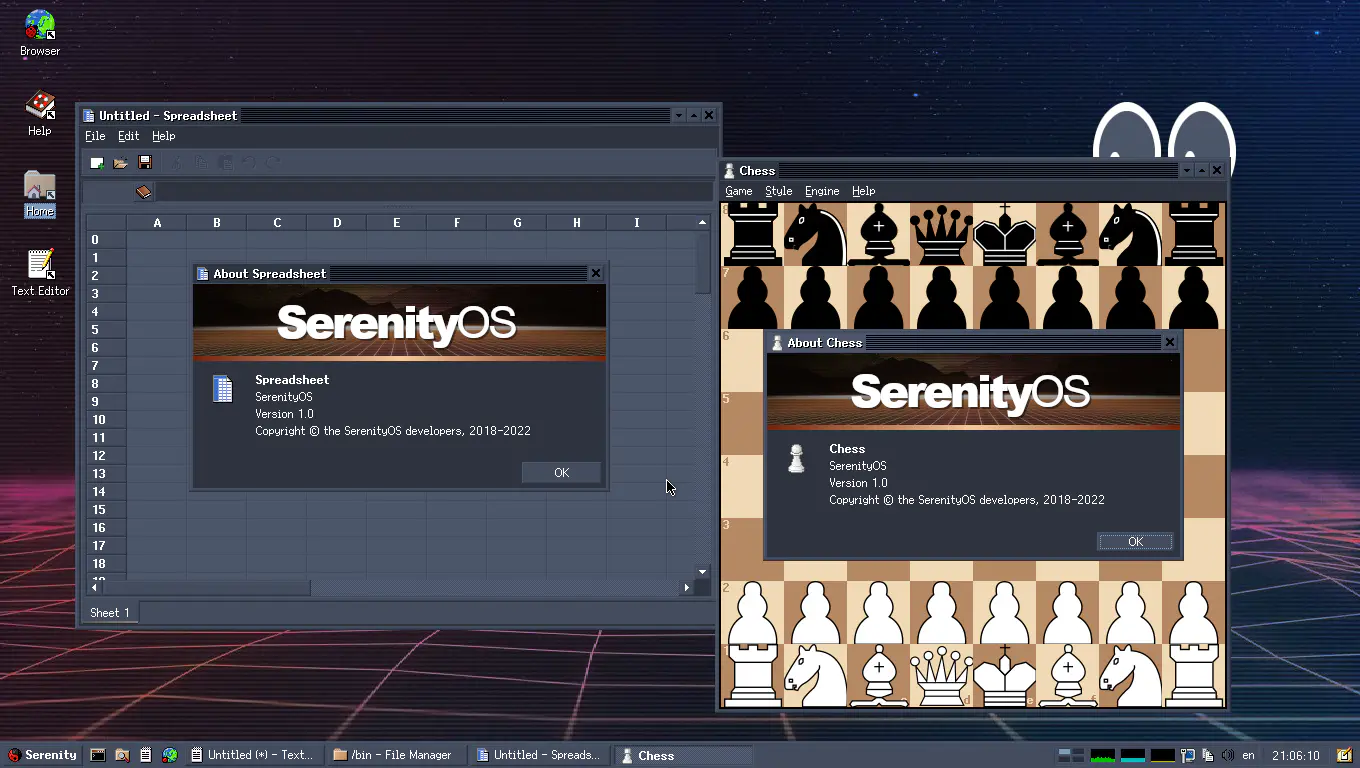Click Spreadsheet horizontal scrollbar left arrow
Screen dimensions: 1360x768
(95, 588)
